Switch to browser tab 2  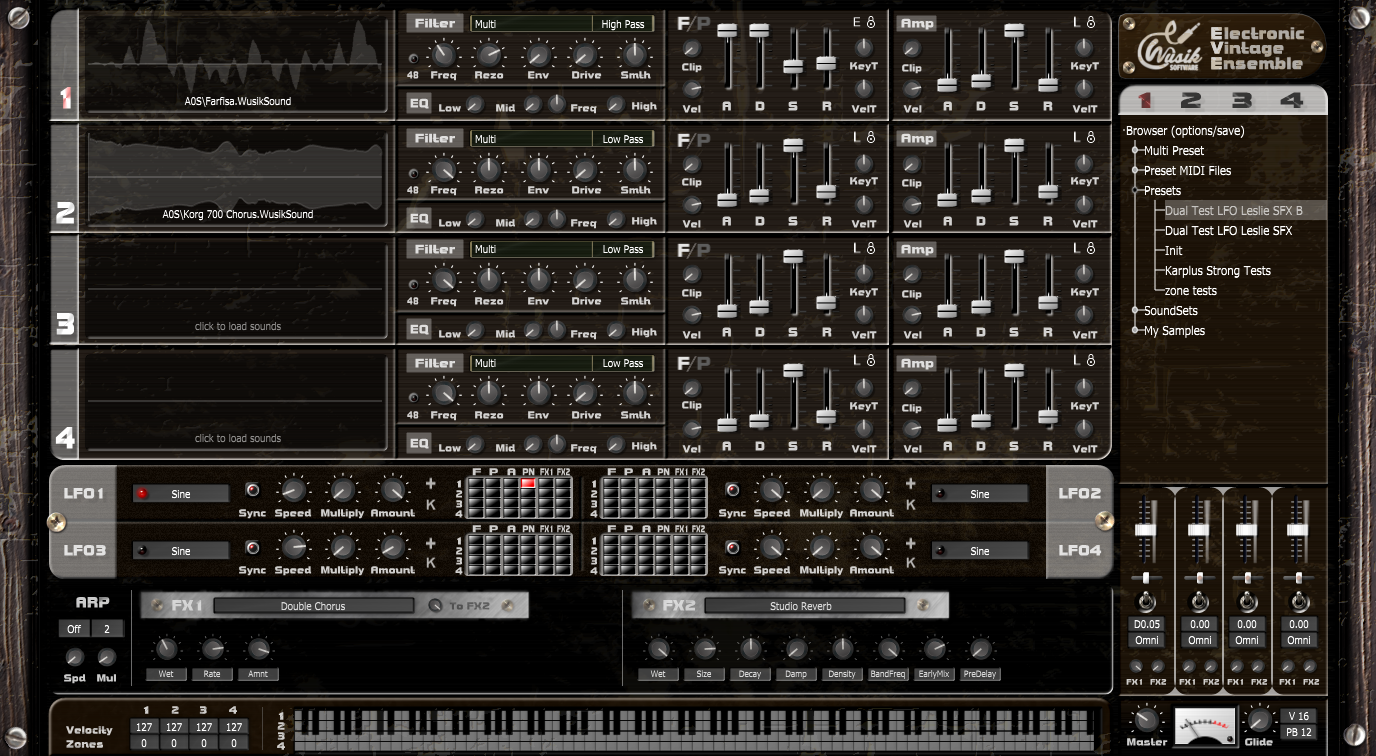(x=1190, y=100)
